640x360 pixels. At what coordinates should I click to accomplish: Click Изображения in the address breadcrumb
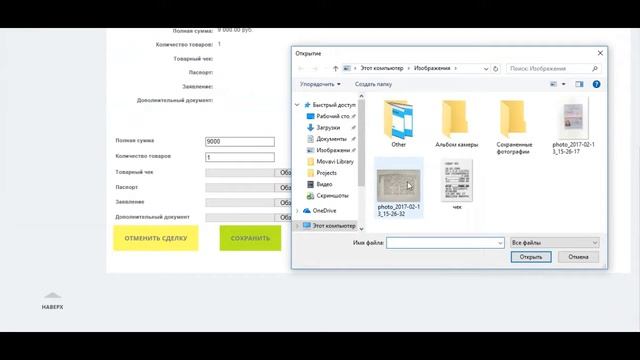pyautogui.click(x=432, y=68)
